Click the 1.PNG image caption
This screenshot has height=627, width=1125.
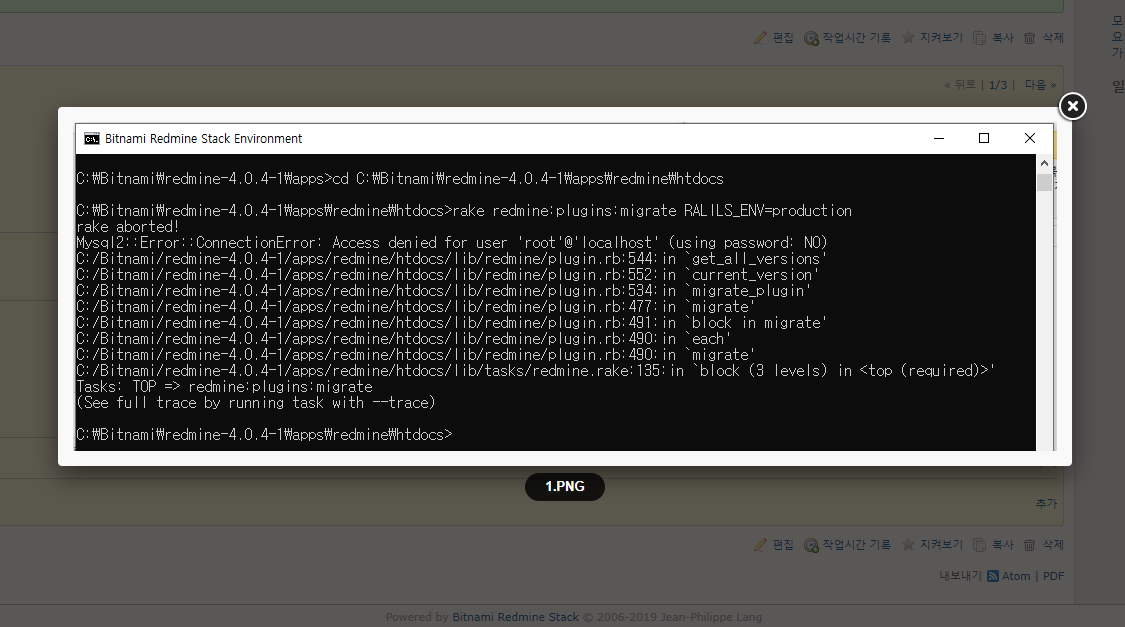tap(565, 486)
